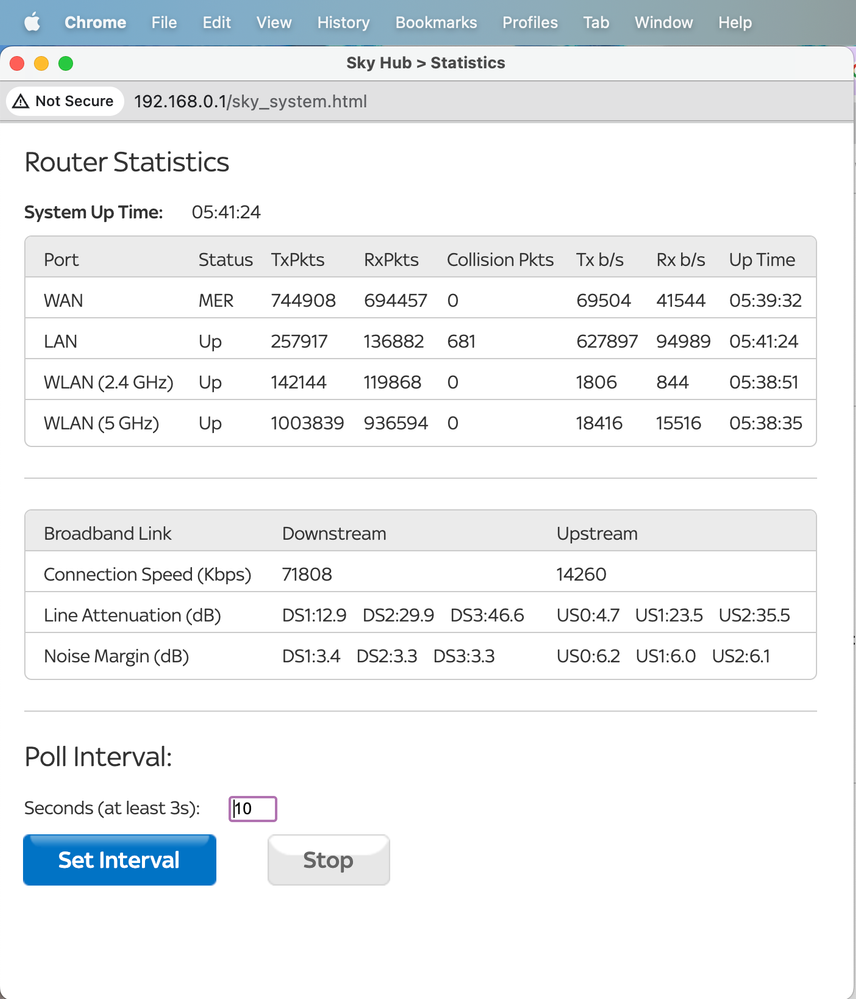Open the Profiles menu

pyautogui.click(x=530, y=22)
